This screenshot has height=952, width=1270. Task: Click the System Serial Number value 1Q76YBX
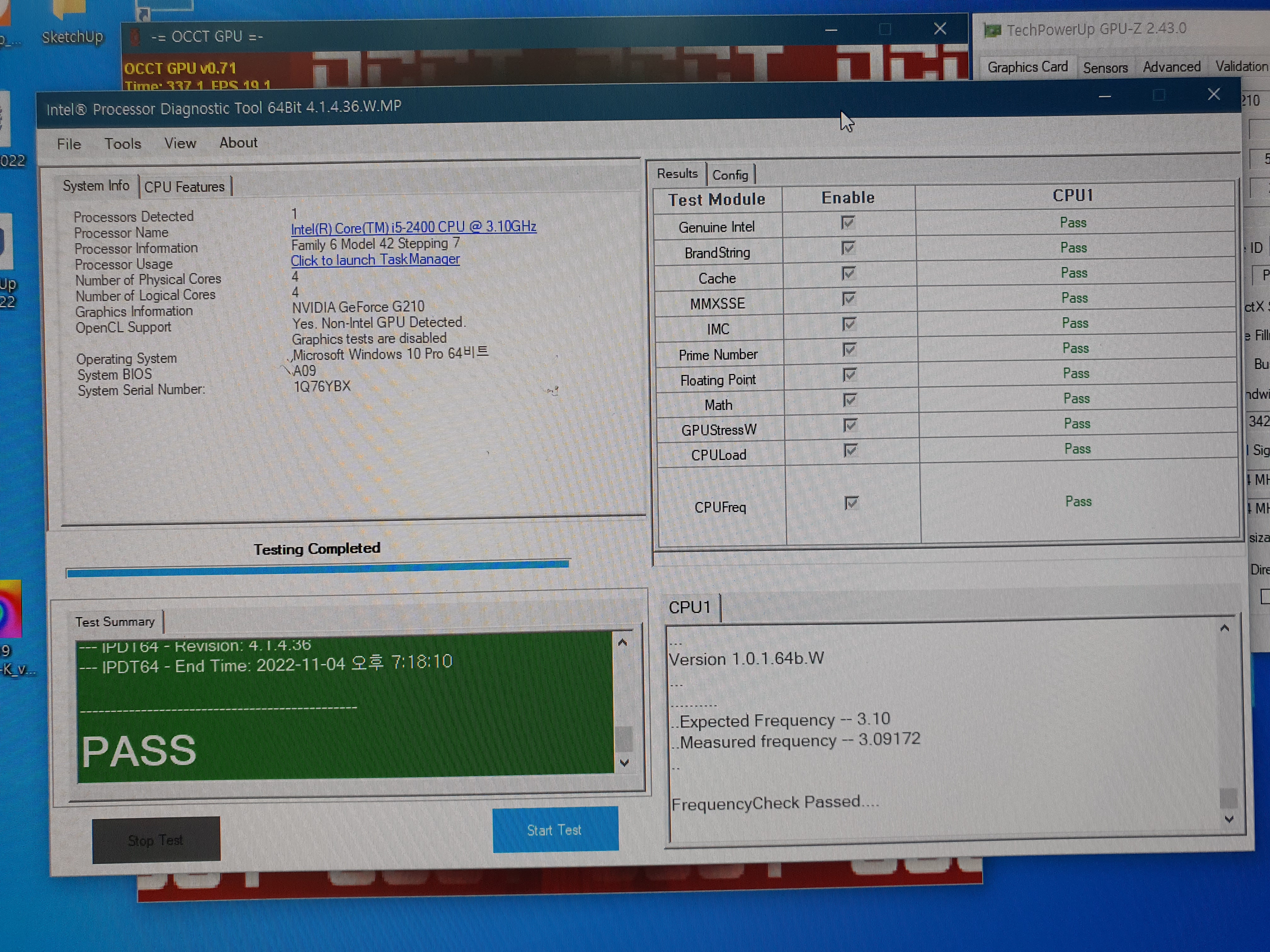322,386
